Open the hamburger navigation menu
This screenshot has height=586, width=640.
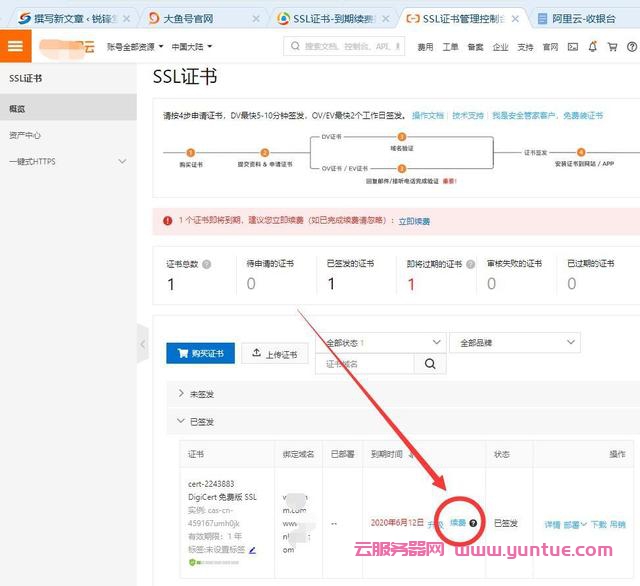coord(15,46)
